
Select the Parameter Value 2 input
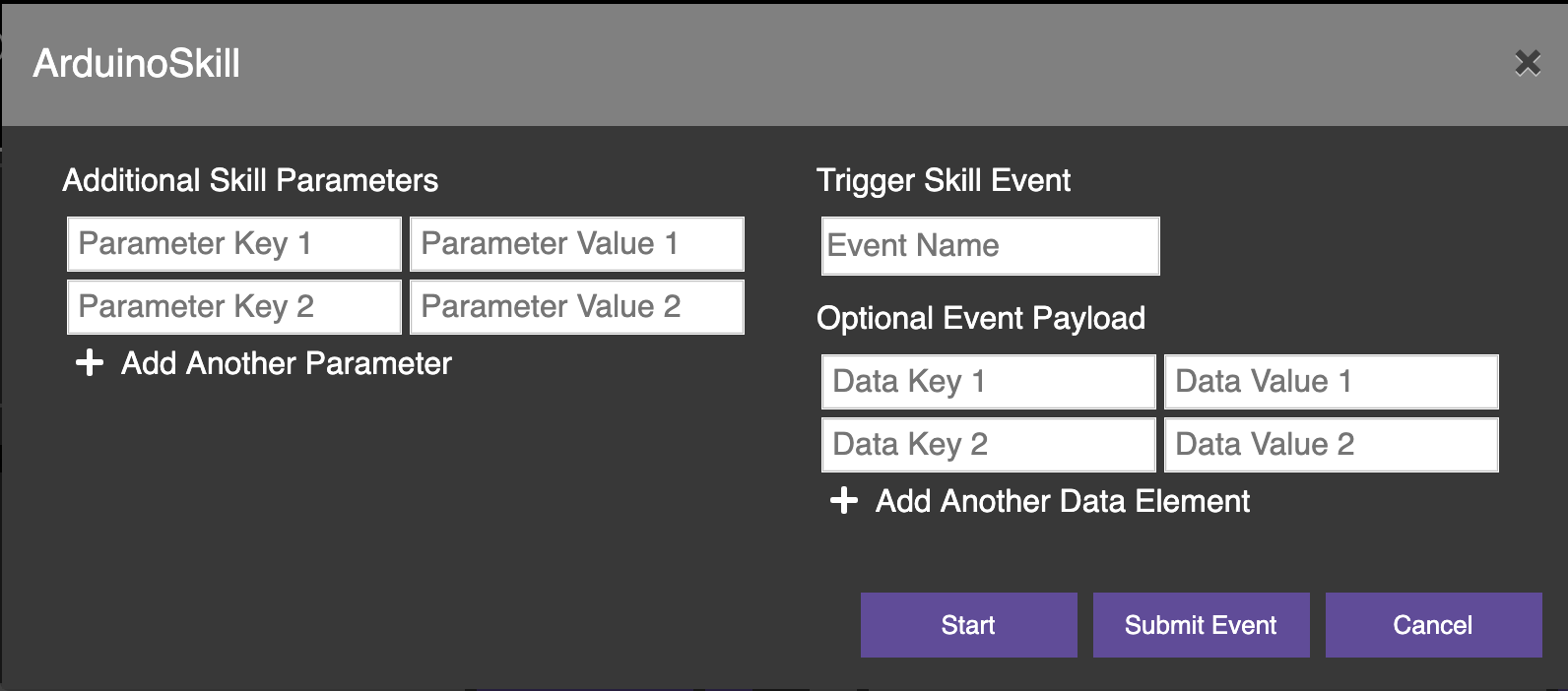point(577,307)
